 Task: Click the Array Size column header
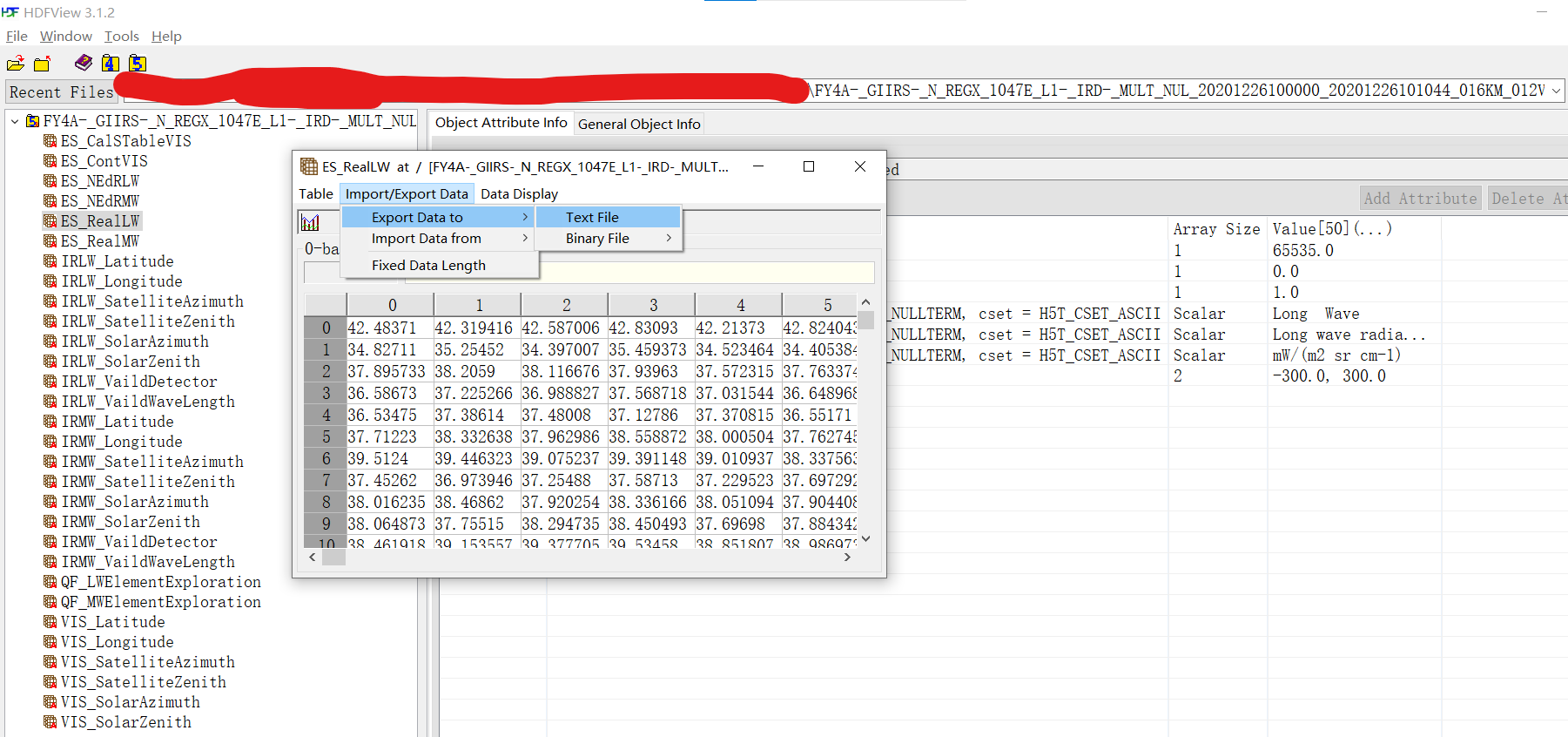click(x=1216, y=229)
